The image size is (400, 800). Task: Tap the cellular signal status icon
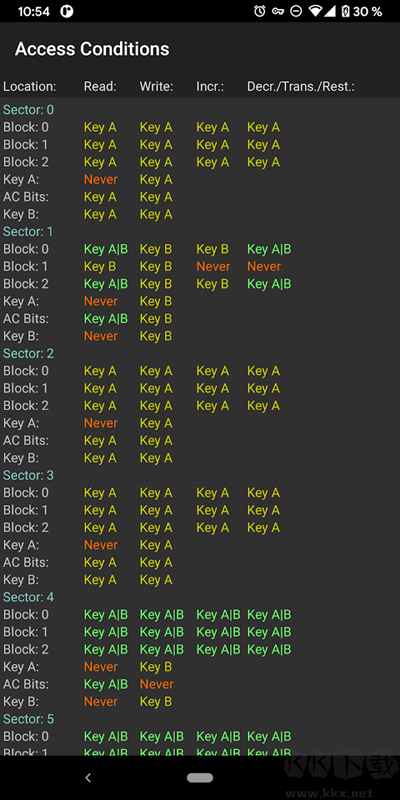(331, 11)
